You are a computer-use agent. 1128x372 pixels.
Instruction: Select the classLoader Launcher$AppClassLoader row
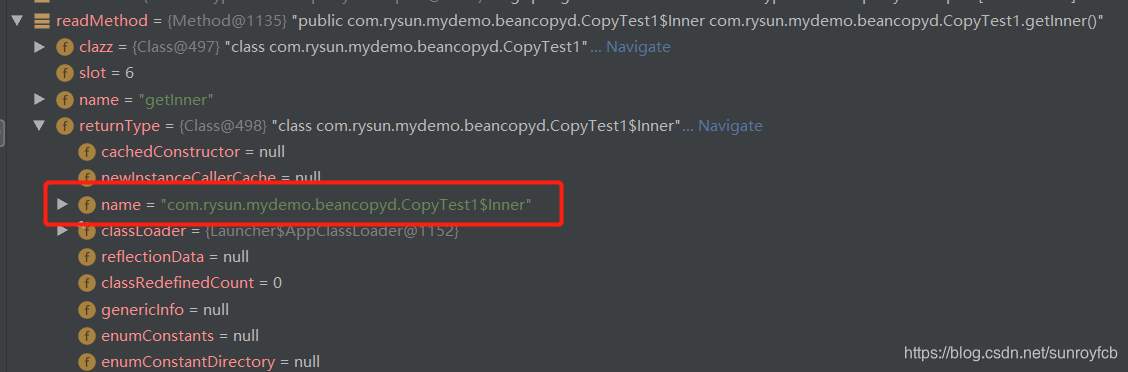pyautogui.click(x=280, y=231)
